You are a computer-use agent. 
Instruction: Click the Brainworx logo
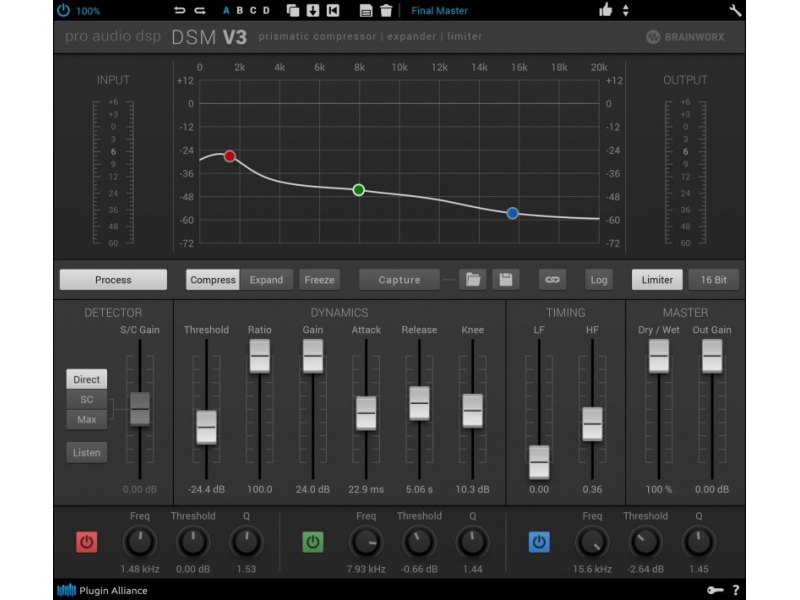click(685, 37)
